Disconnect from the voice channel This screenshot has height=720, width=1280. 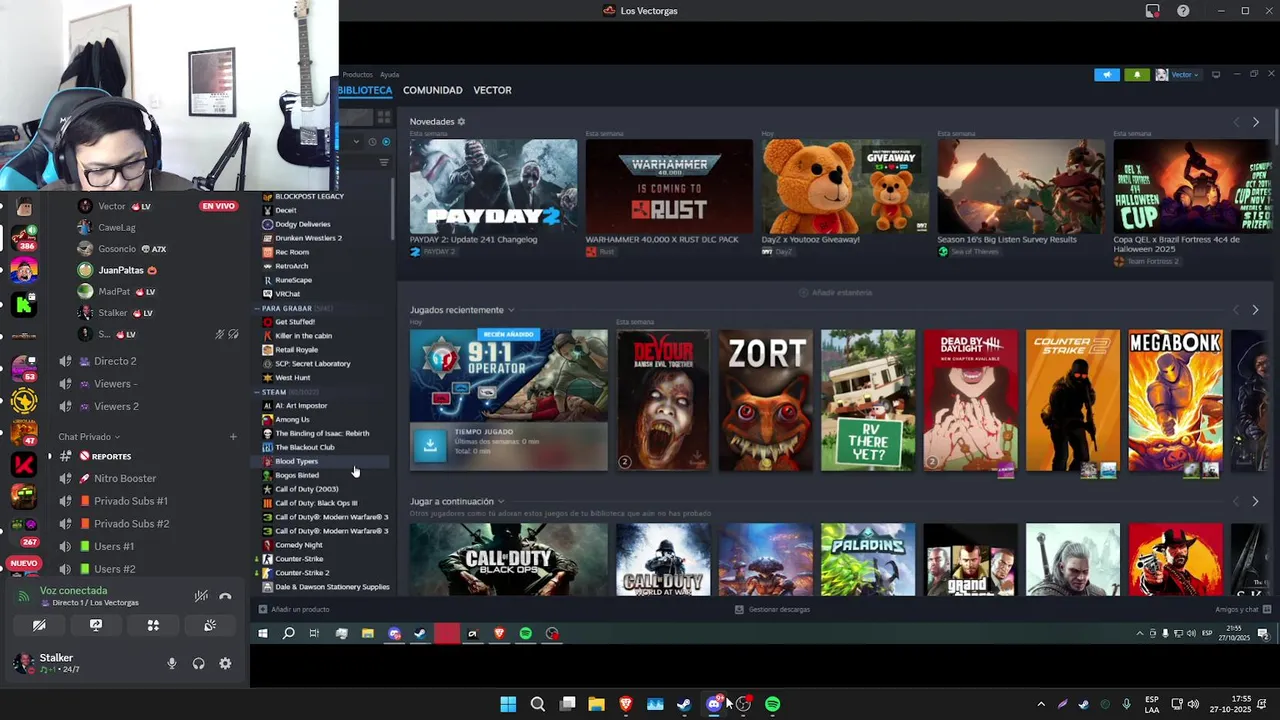click(x=225, y=596)
